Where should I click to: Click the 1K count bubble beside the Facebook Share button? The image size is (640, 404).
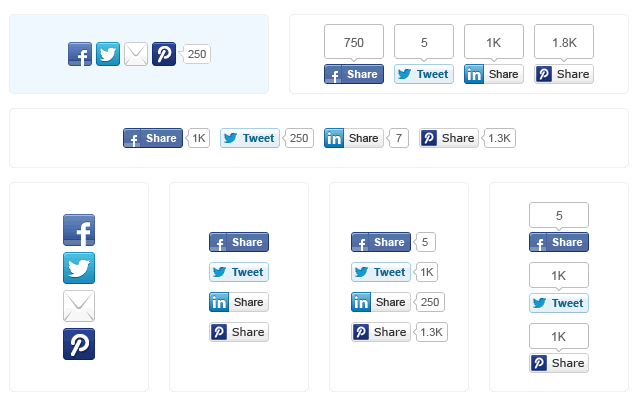198,138
